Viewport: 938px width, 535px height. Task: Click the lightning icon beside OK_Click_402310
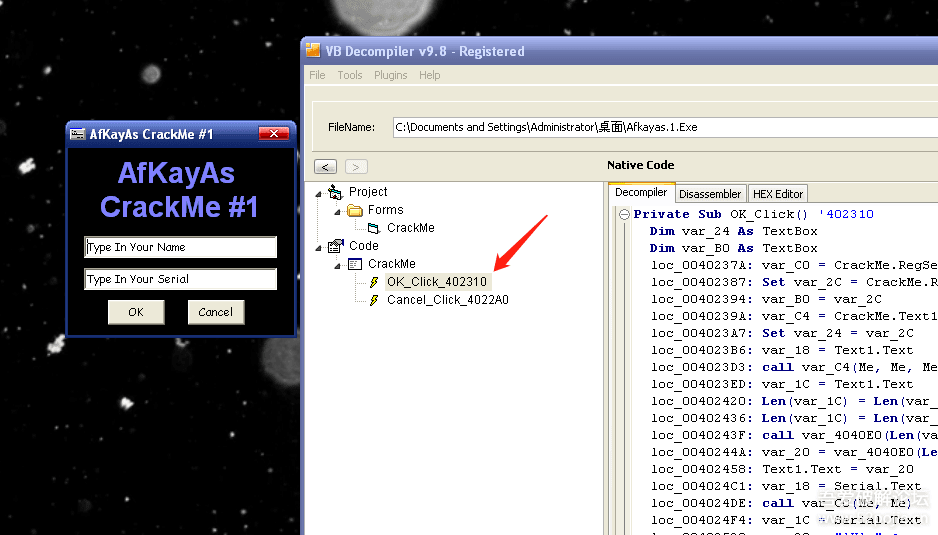pos(374,283)
